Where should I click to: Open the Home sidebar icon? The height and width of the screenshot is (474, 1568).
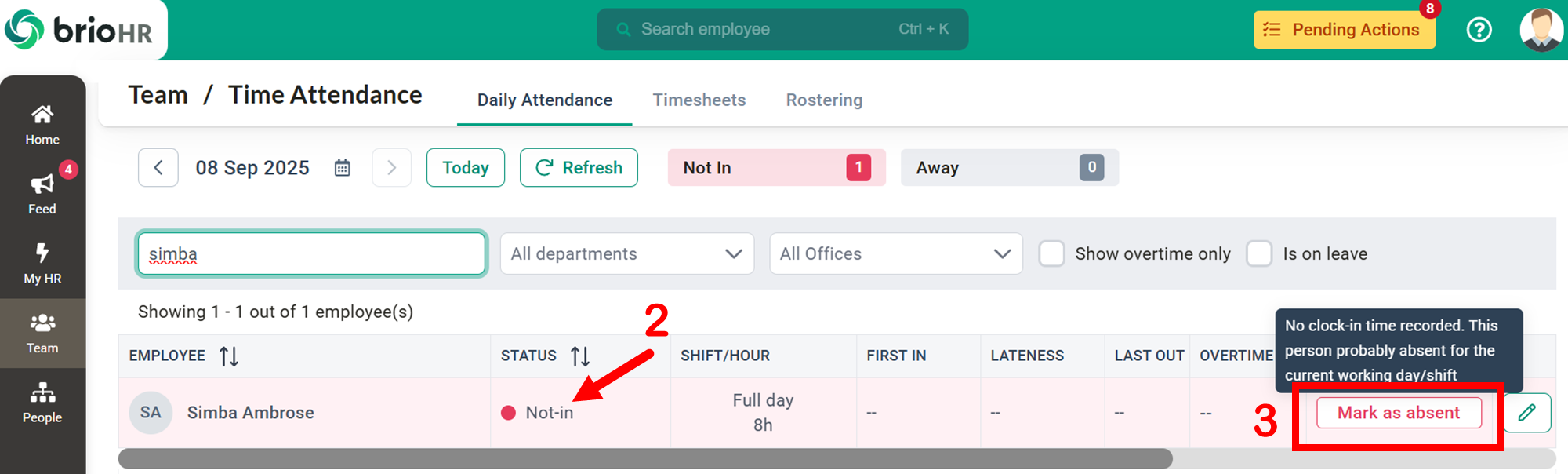42,115
